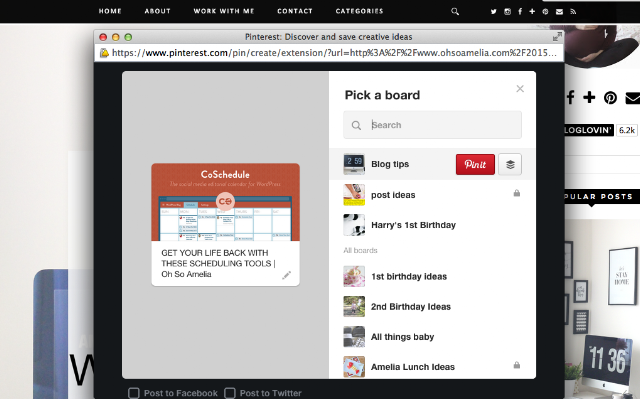The image size is (640, 399).
Task: Open search icon in blog navigation bar
Action: coord(455,11)
